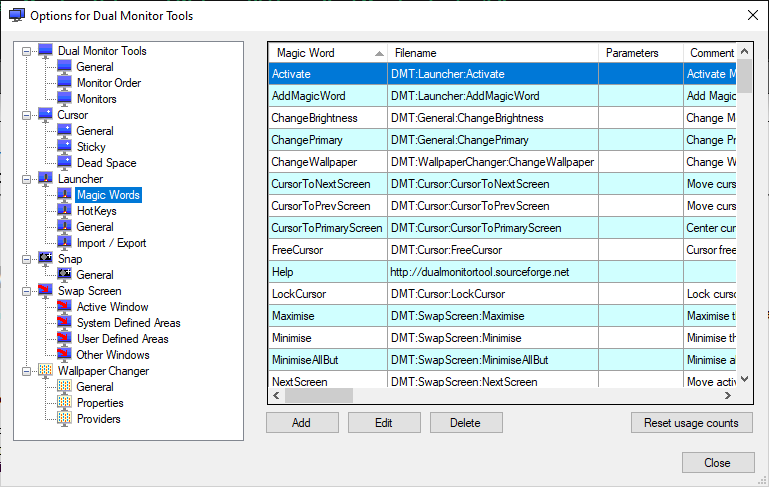Click the Edit button
Screen dimensions: 769x487
384,423
